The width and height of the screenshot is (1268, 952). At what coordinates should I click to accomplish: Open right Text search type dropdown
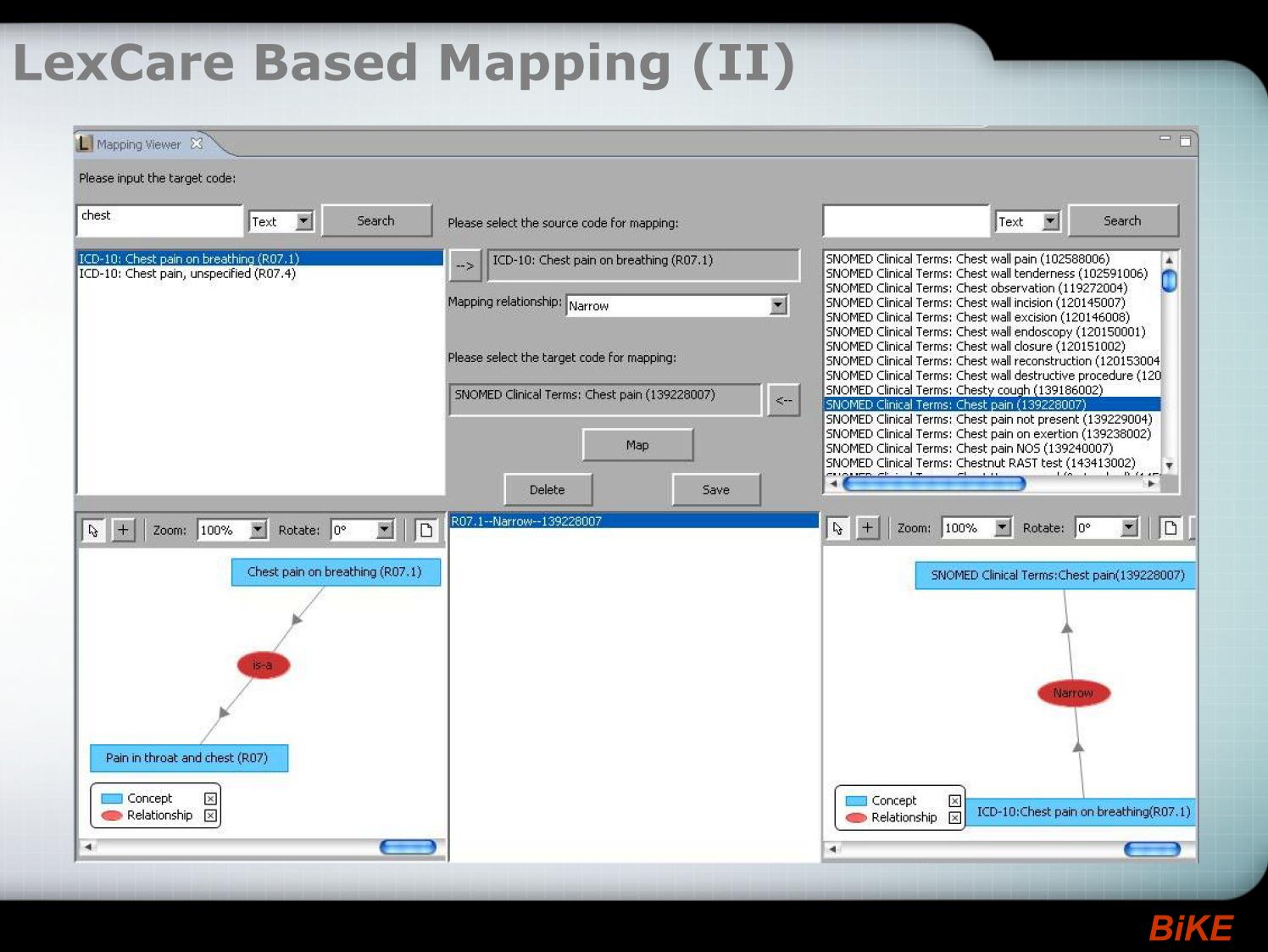(x=1051, y=221)
